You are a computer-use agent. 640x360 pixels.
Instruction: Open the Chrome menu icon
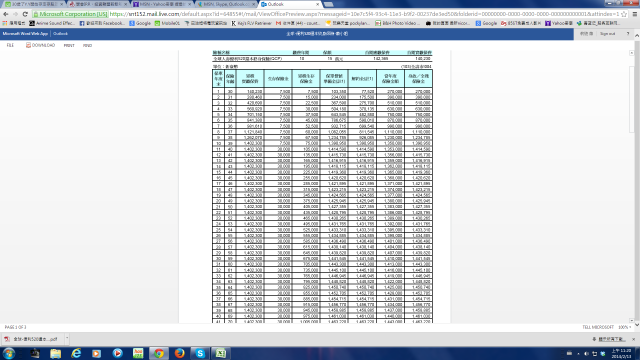click(635, 14)
